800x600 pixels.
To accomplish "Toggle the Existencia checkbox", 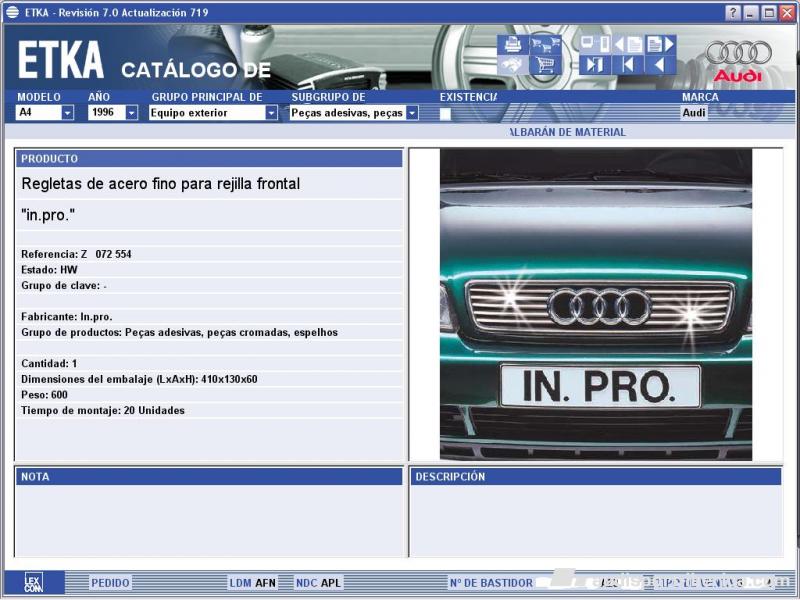I will [x=445, y=114].
